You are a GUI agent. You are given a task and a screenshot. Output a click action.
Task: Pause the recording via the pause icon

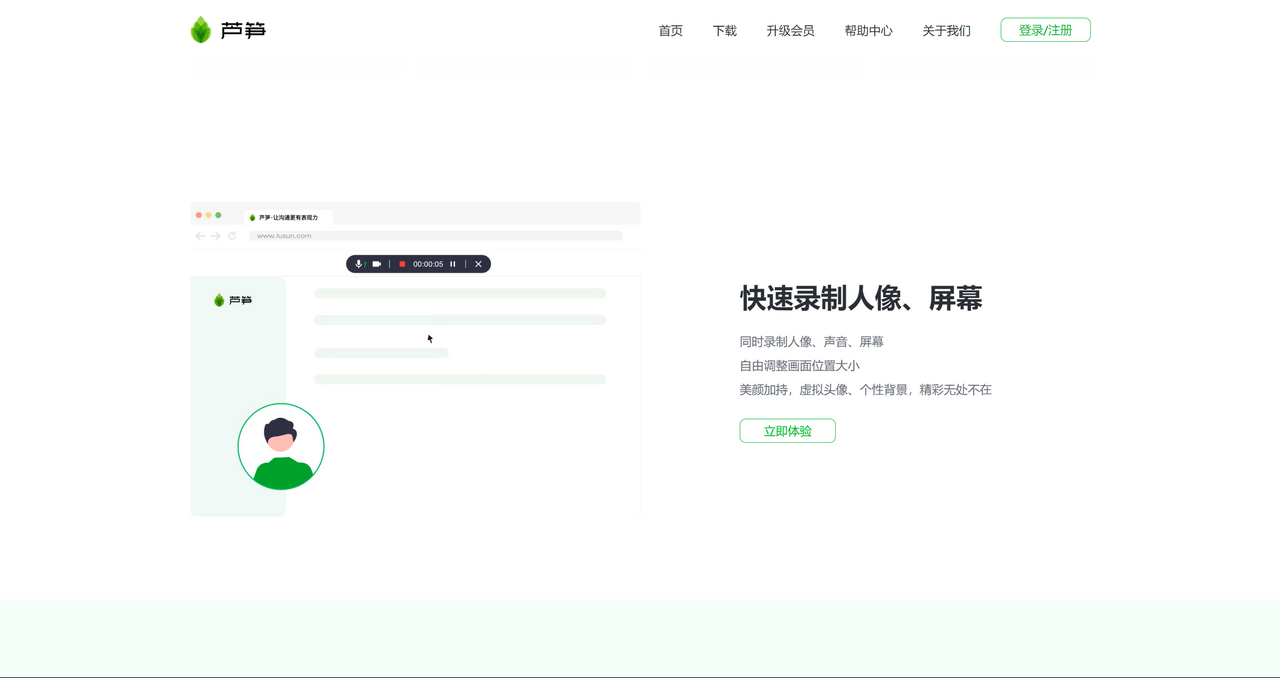click(x=452, y=264)
